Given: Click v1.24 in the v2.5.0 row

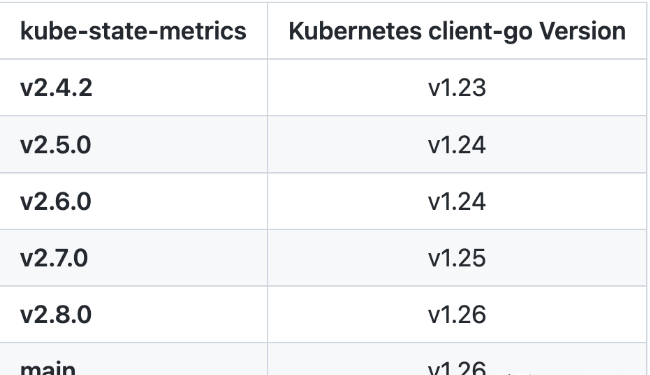Looking at the screenshot, I should click(x=457, y=145).
